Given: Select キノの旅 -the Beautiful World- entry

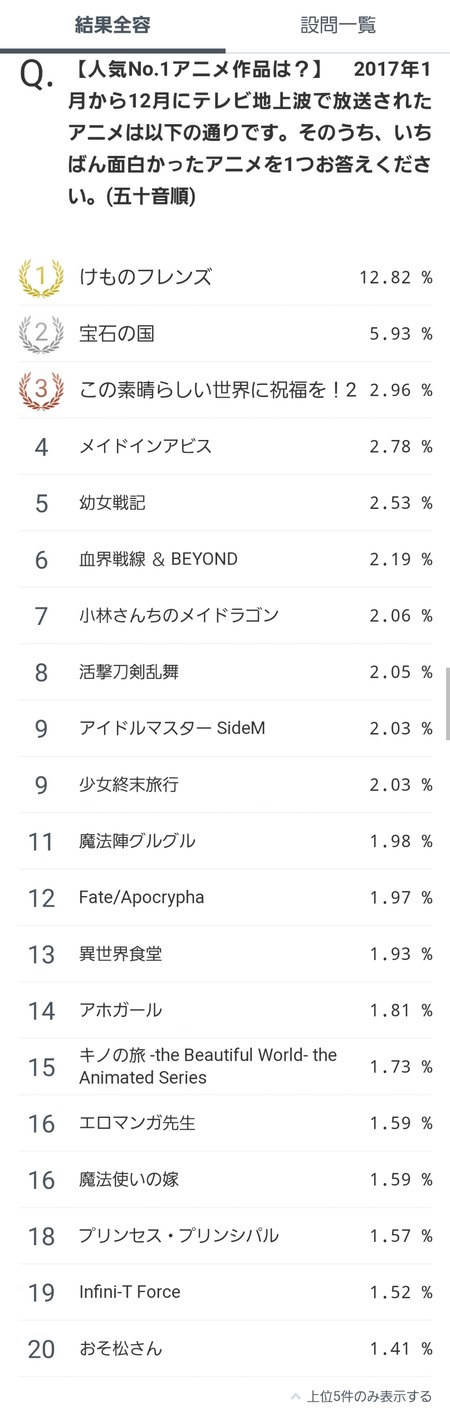Looking at the screenshot, I should 225,1066.
